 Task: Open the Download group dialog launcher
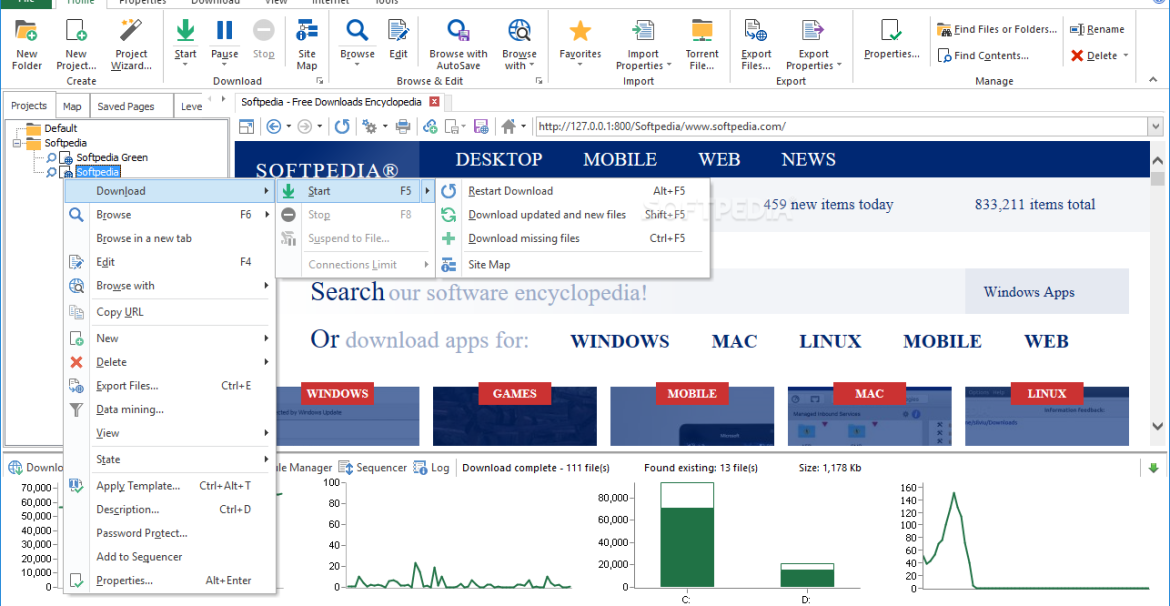click(x=319, y=81)
